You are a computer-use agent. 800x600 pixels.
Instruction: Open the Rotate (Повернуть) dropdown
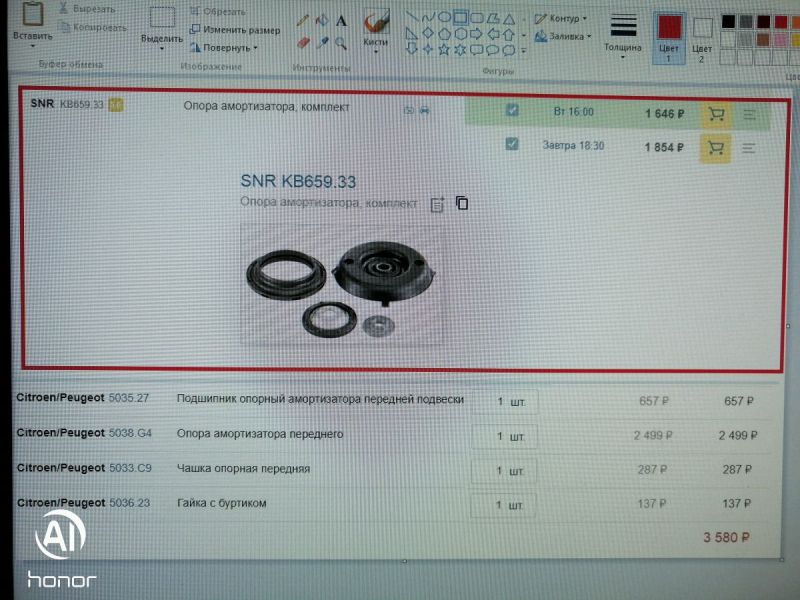point(224,47)
